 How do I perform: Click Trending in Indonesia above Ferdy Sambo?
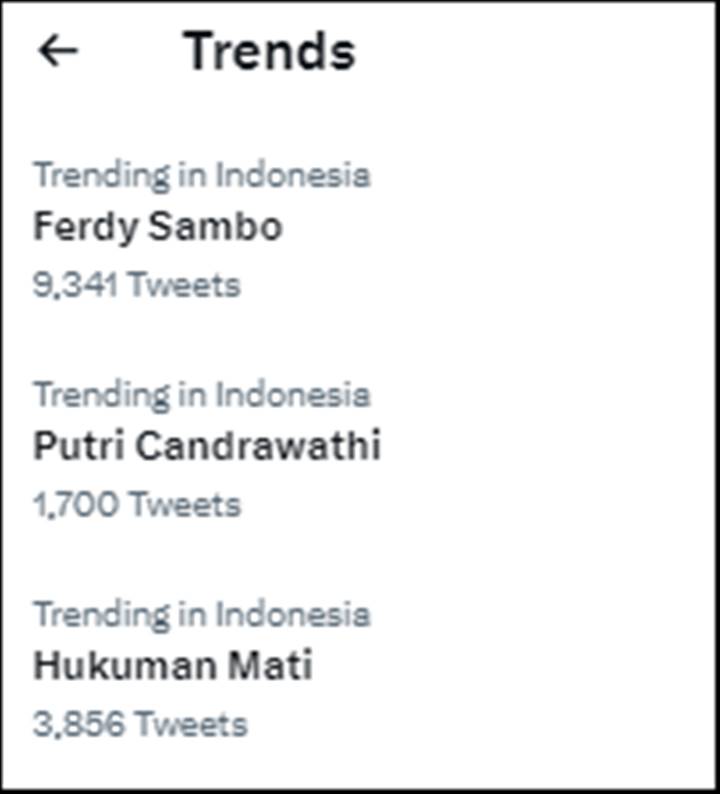coord(202,175)
